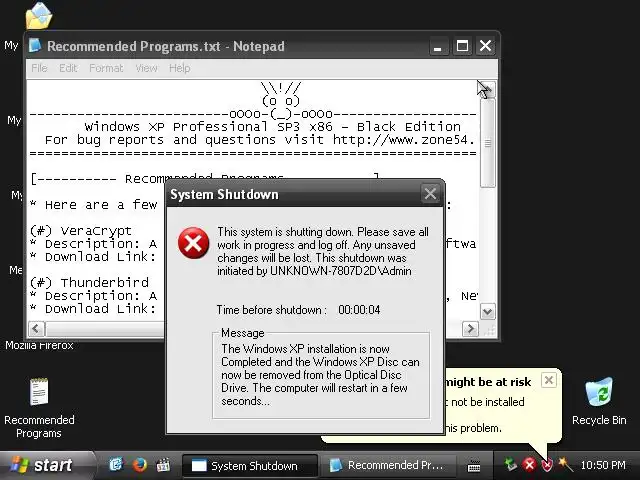Image resolution: width=640 pixels, height=480 pixels.
Task: Click the Start button
Action: (x=45, y=465)
